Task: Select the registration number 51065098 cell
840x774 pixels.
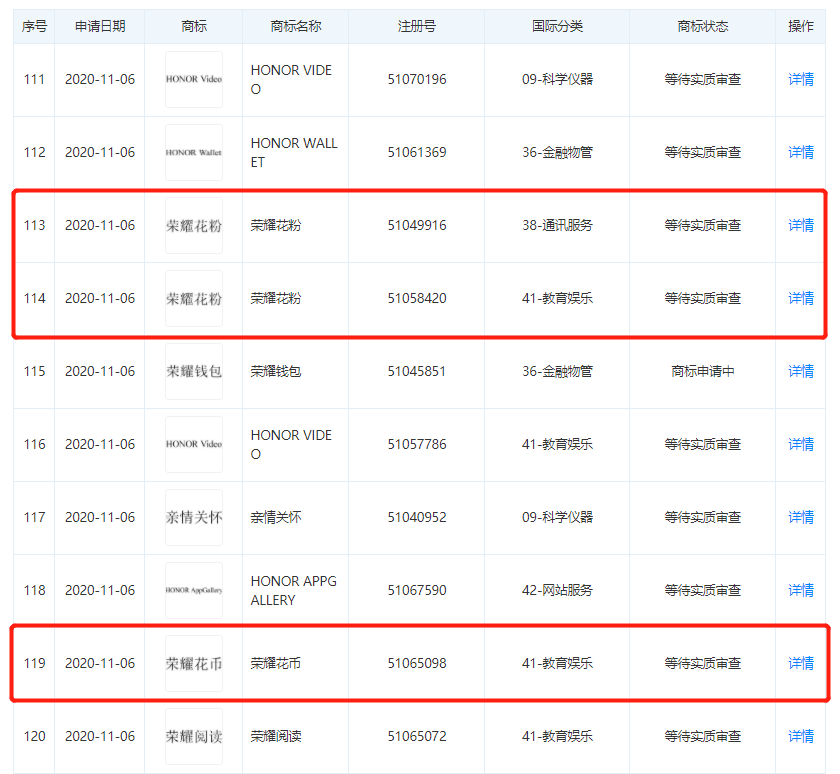Action: pos(417,664)
